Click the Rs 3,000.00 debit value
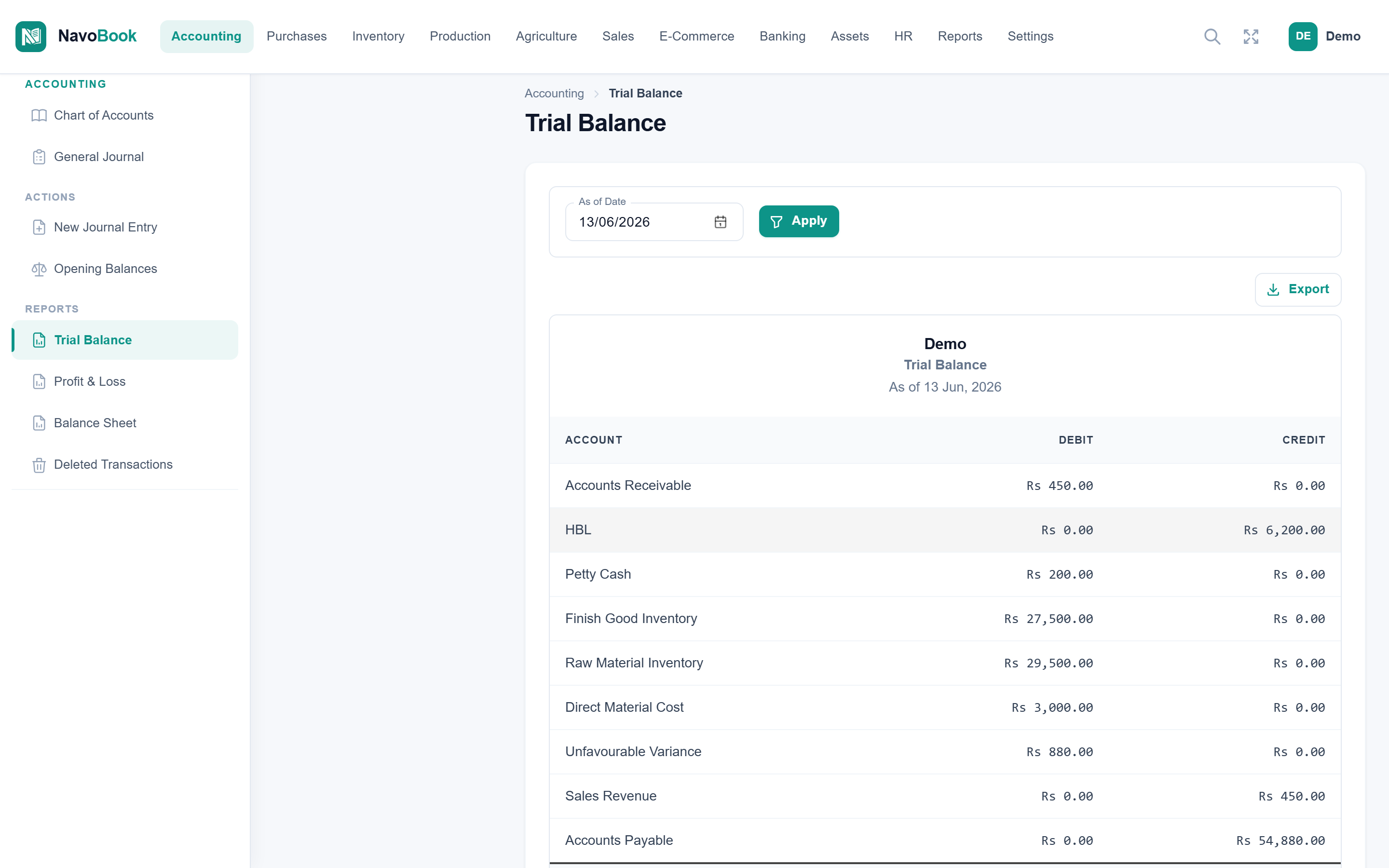The width and height of the screenshot is (1389, 868). (x=1052, y=707)
